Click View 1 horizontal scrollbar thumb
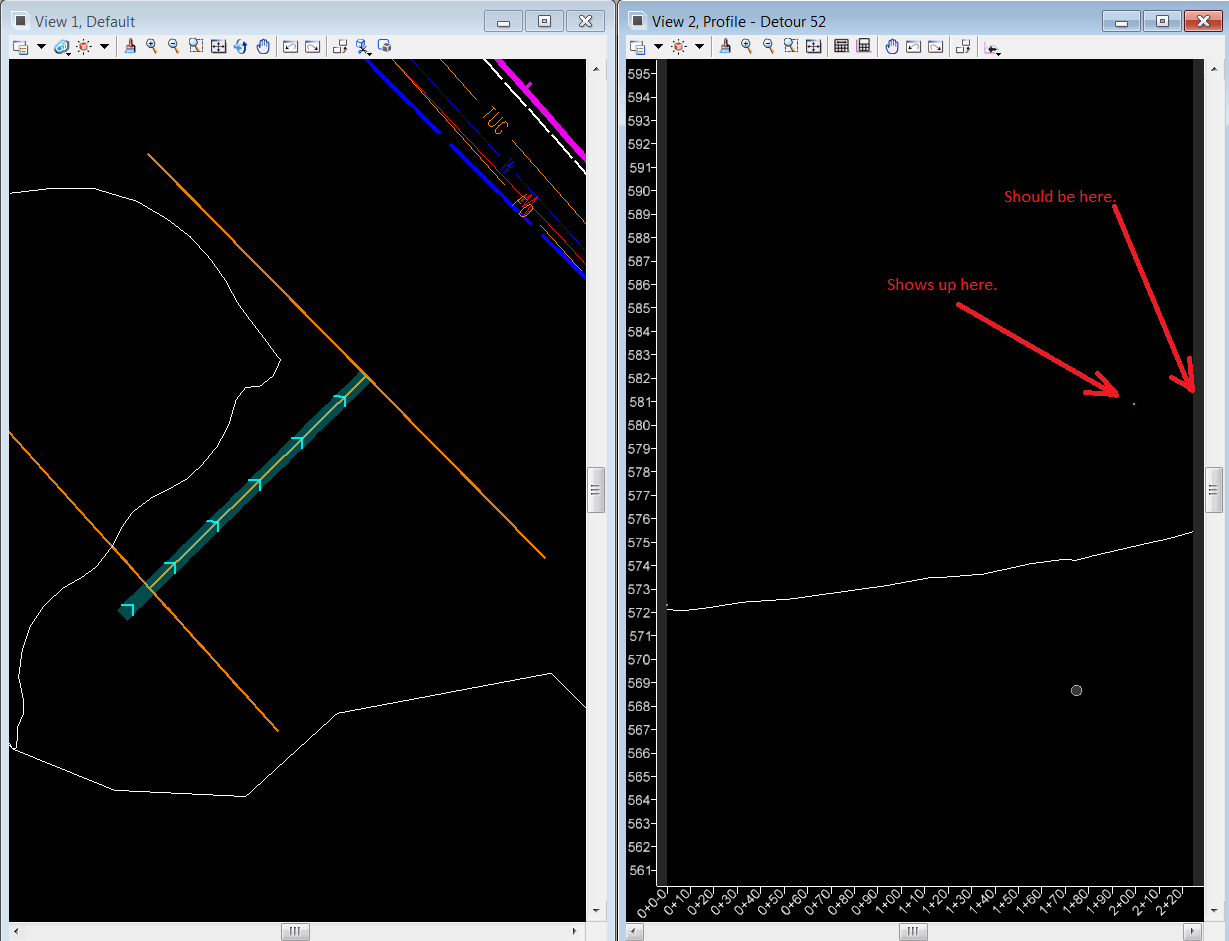The height and width of the screenshot is (941, 1229). [x=294, y=931]
